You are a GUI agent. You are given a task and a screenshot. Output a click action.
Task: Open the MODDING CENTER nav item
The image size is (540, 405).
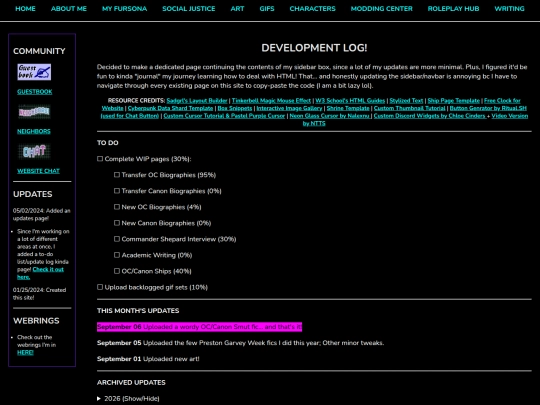(382, 9)
